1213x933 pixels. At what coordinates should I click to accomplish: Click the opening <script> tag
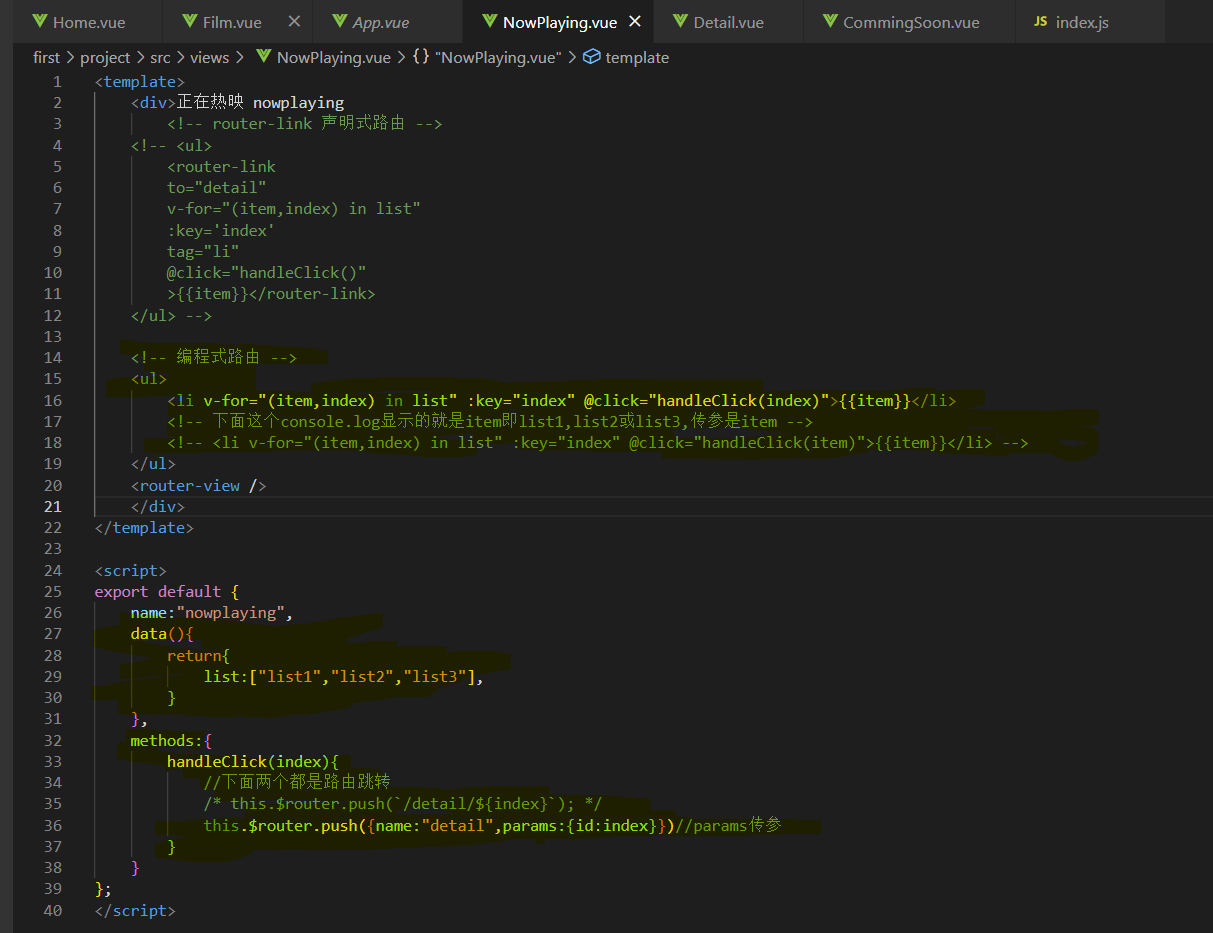pos(131,570)
